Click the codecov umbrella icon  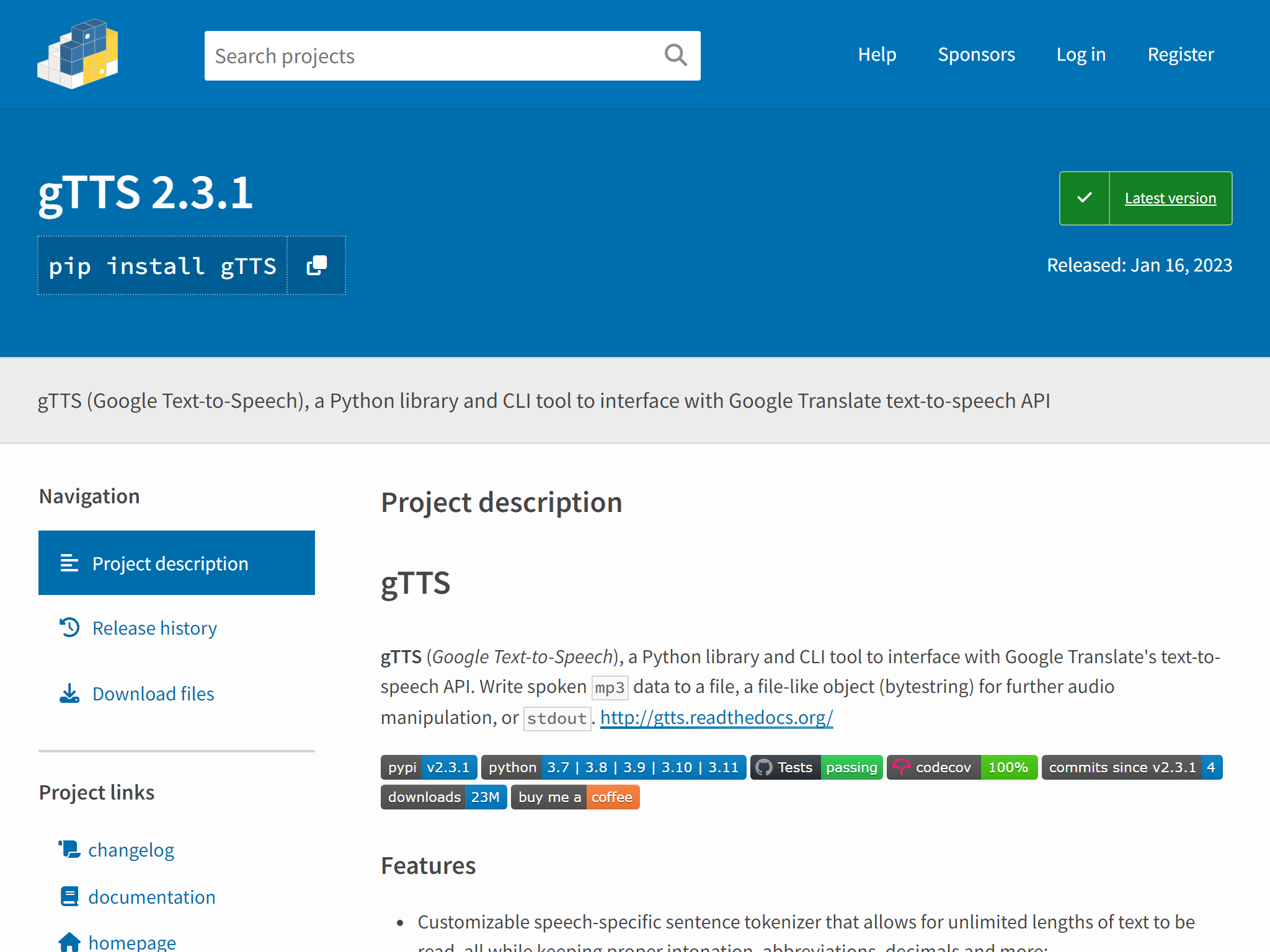(x=902, y=767)
